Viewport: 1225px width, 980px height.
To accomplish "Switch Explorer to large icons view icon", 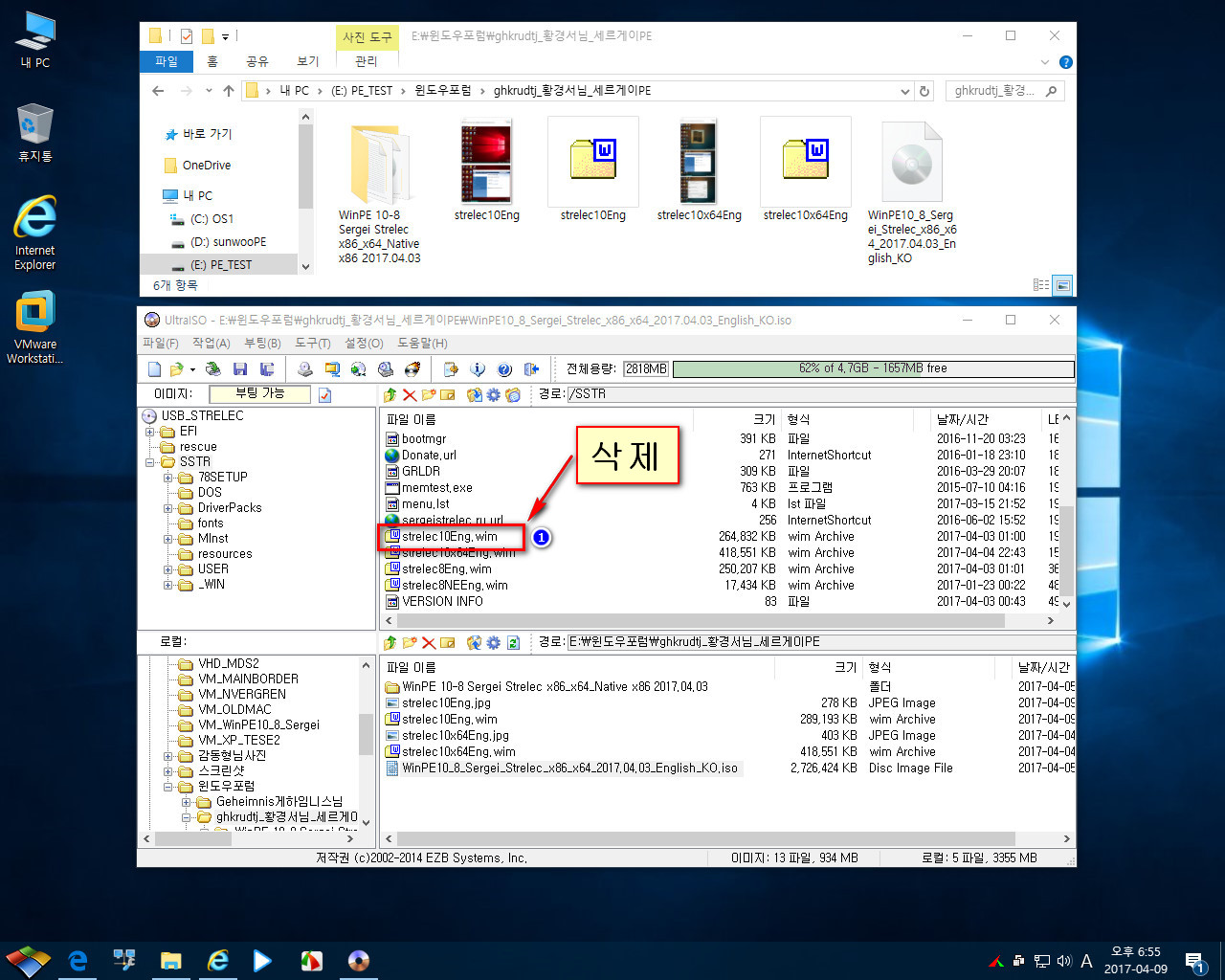I will click(1062, 285).
